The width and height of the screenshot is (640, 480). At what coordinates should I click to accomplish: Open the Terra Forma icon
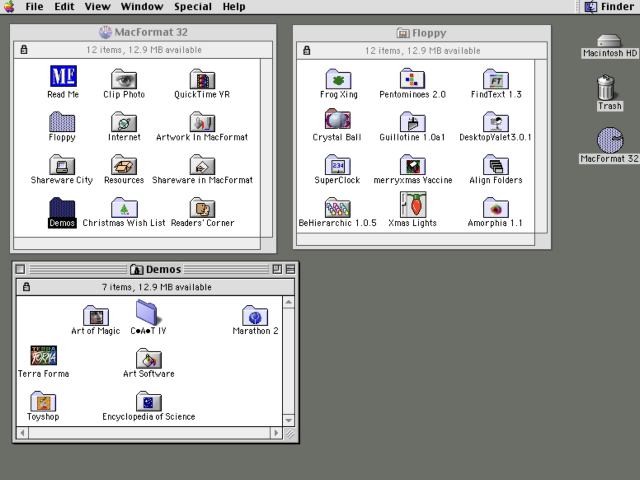point(44,355)
